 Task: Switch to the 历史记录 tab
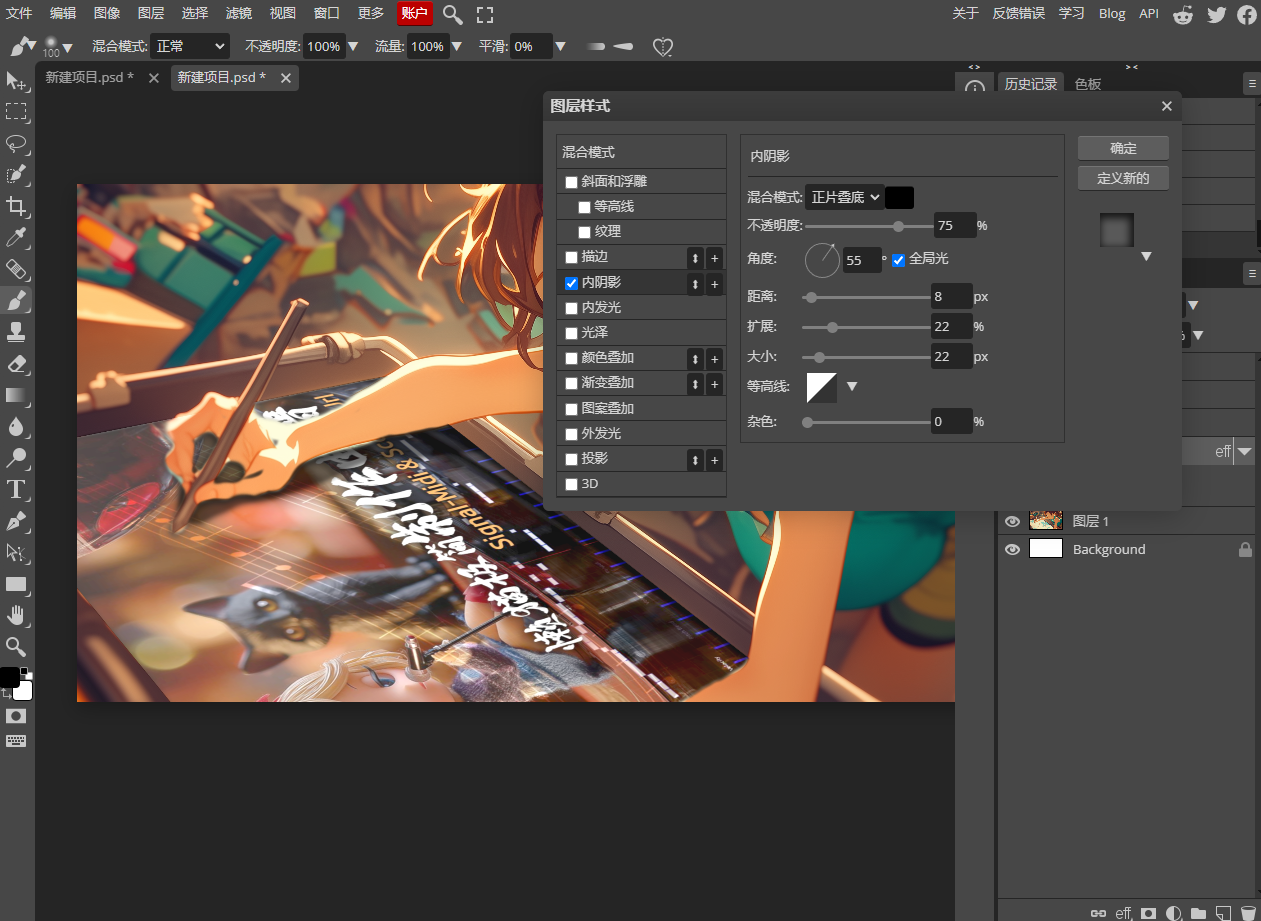[x=1031, y=84]
